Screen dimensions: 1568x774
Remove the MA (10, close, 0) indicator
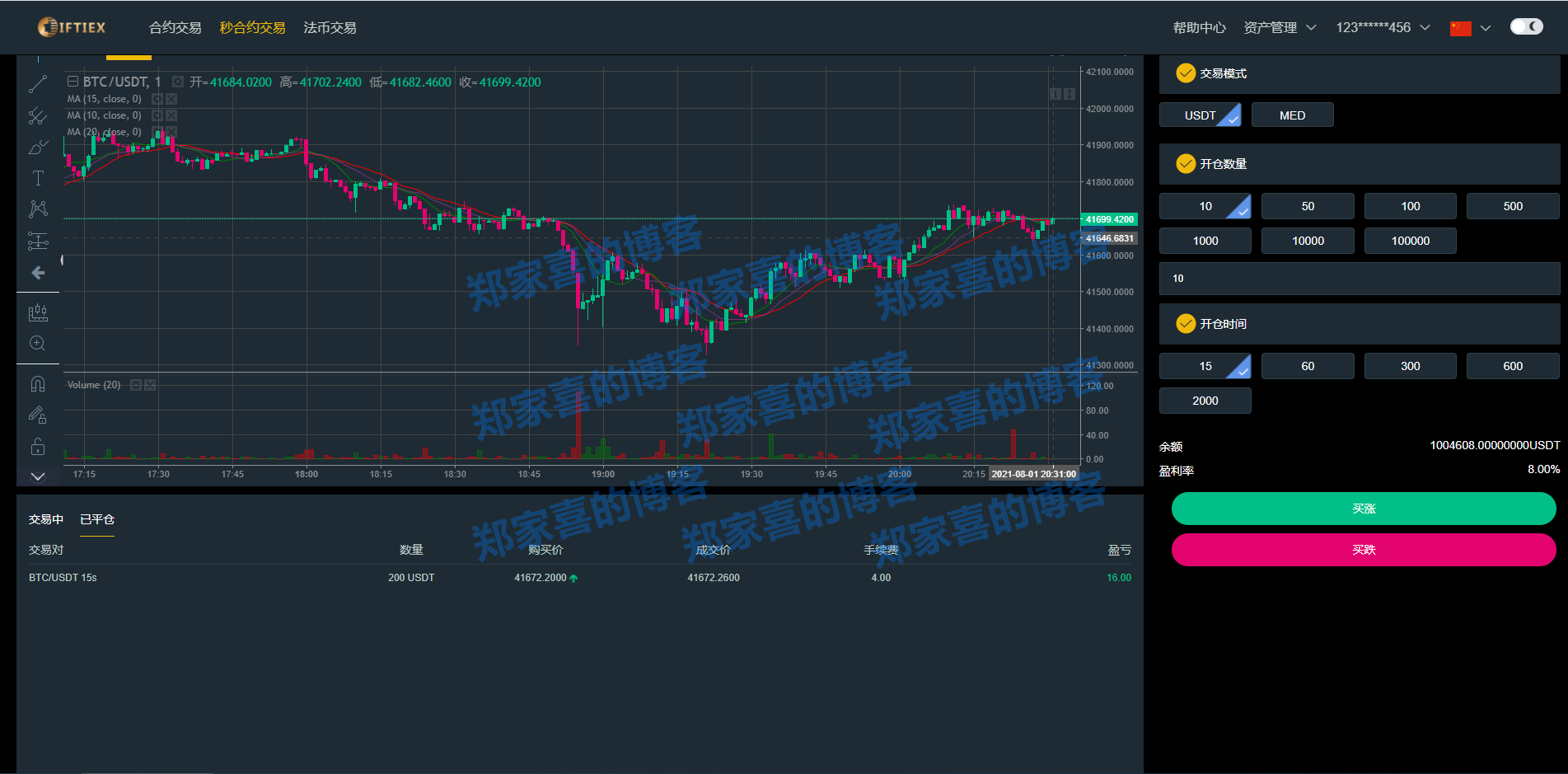tap(171, 115)
